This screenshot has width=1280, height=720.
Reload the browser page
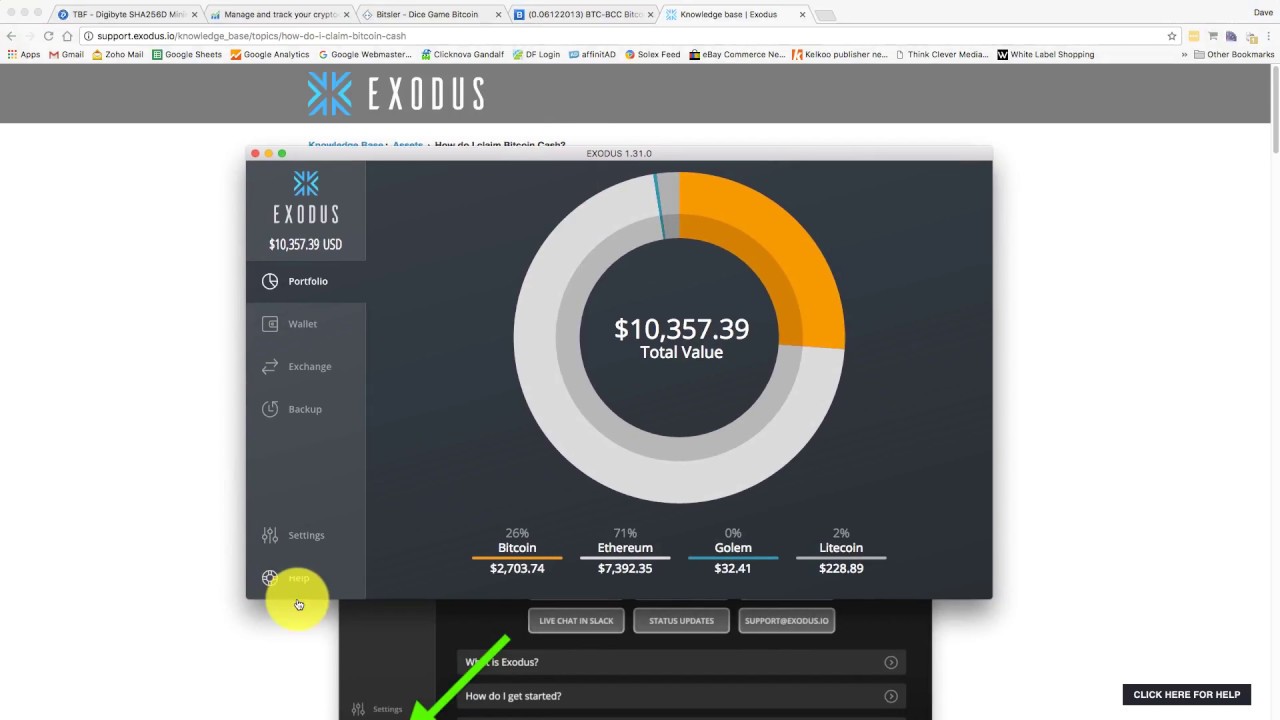[48, 36]
